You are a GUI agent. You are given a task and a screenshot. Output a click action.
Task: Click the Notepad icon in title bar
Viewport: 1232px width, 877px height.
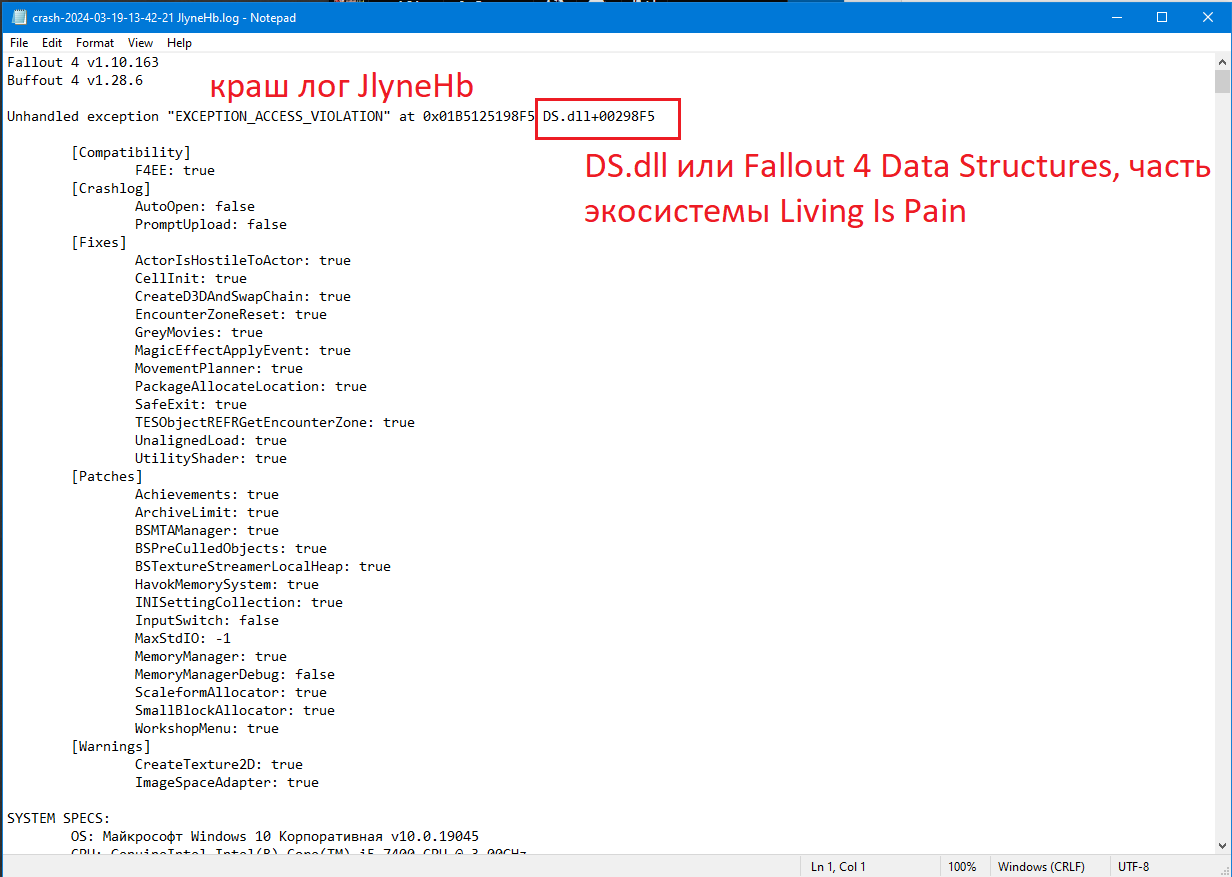point(19,17)
